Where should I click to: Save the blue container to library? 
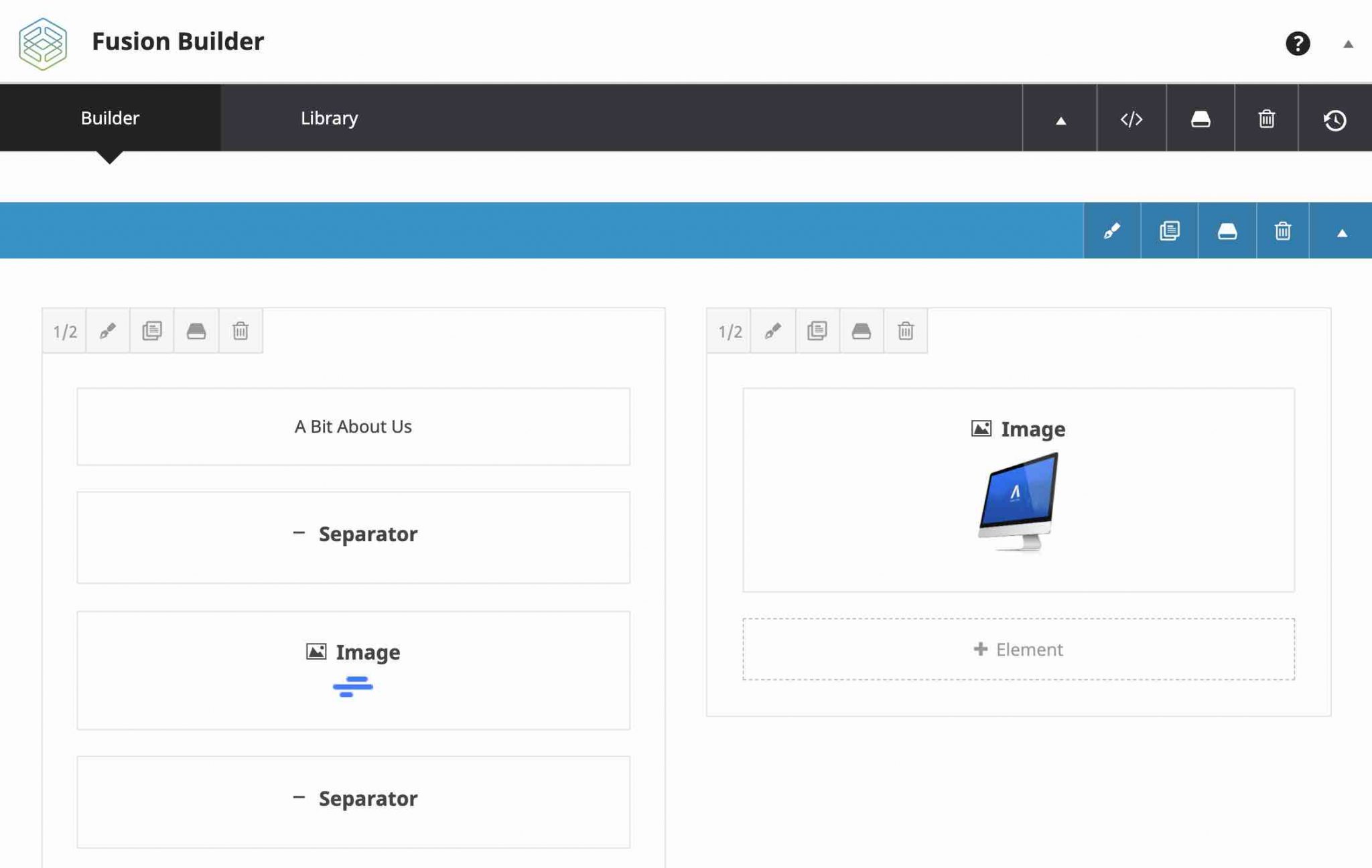click(x=1227, y=231)
